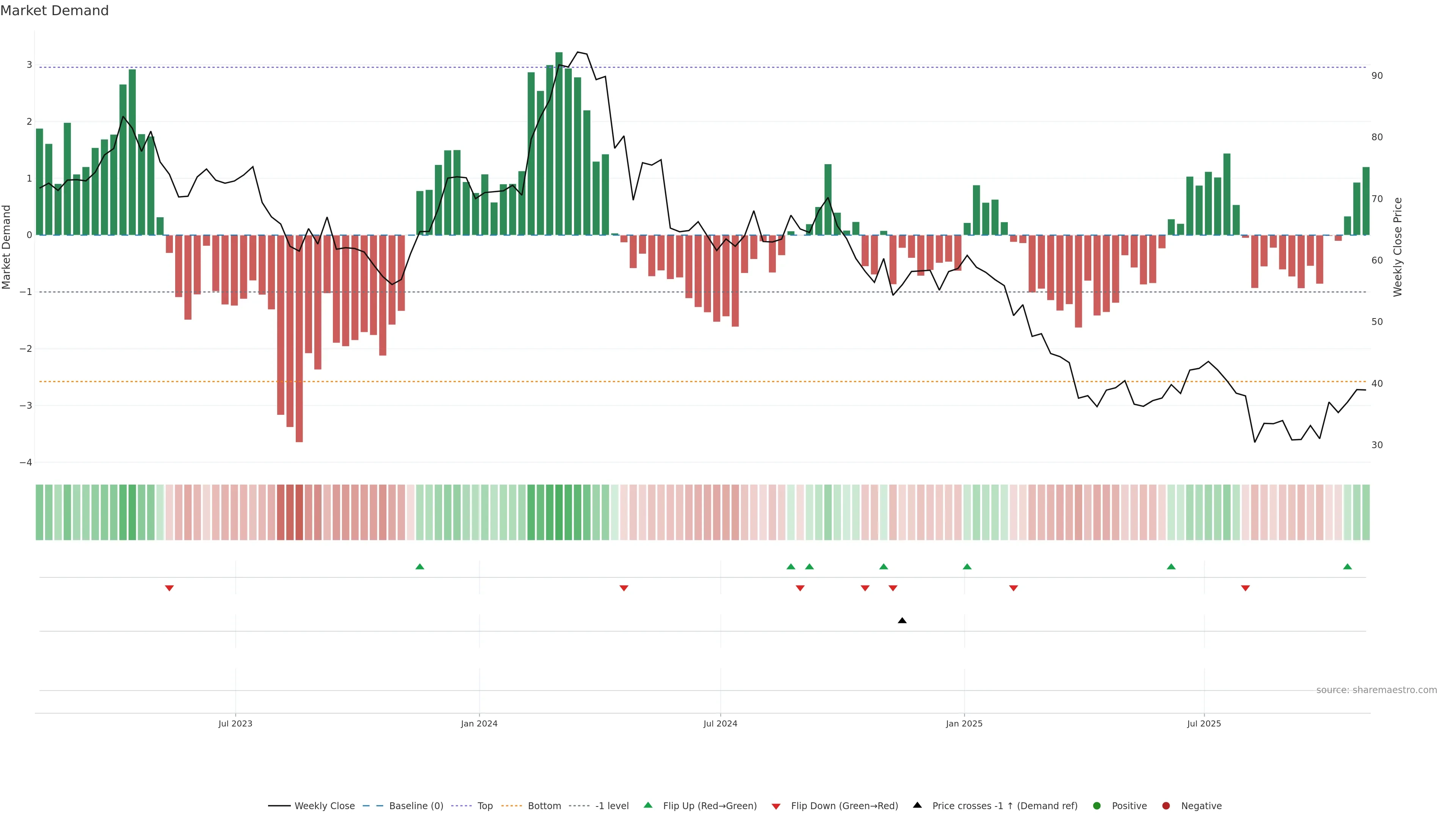Click the leftmost red flip-down triangle marker

pyautogui.click(x=169, y=588)
